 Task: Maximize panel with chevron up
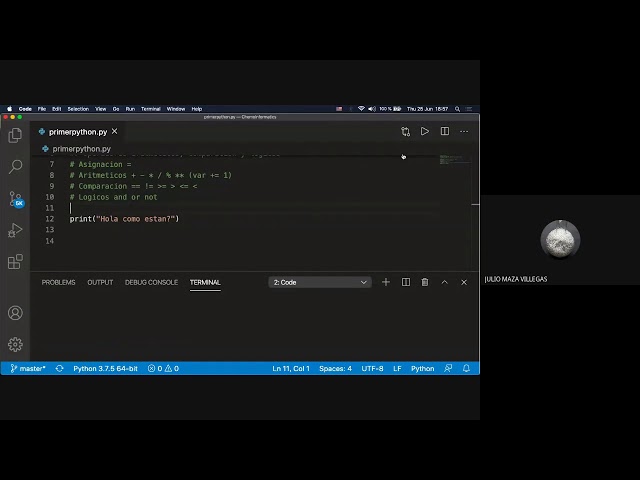point(444,282)
